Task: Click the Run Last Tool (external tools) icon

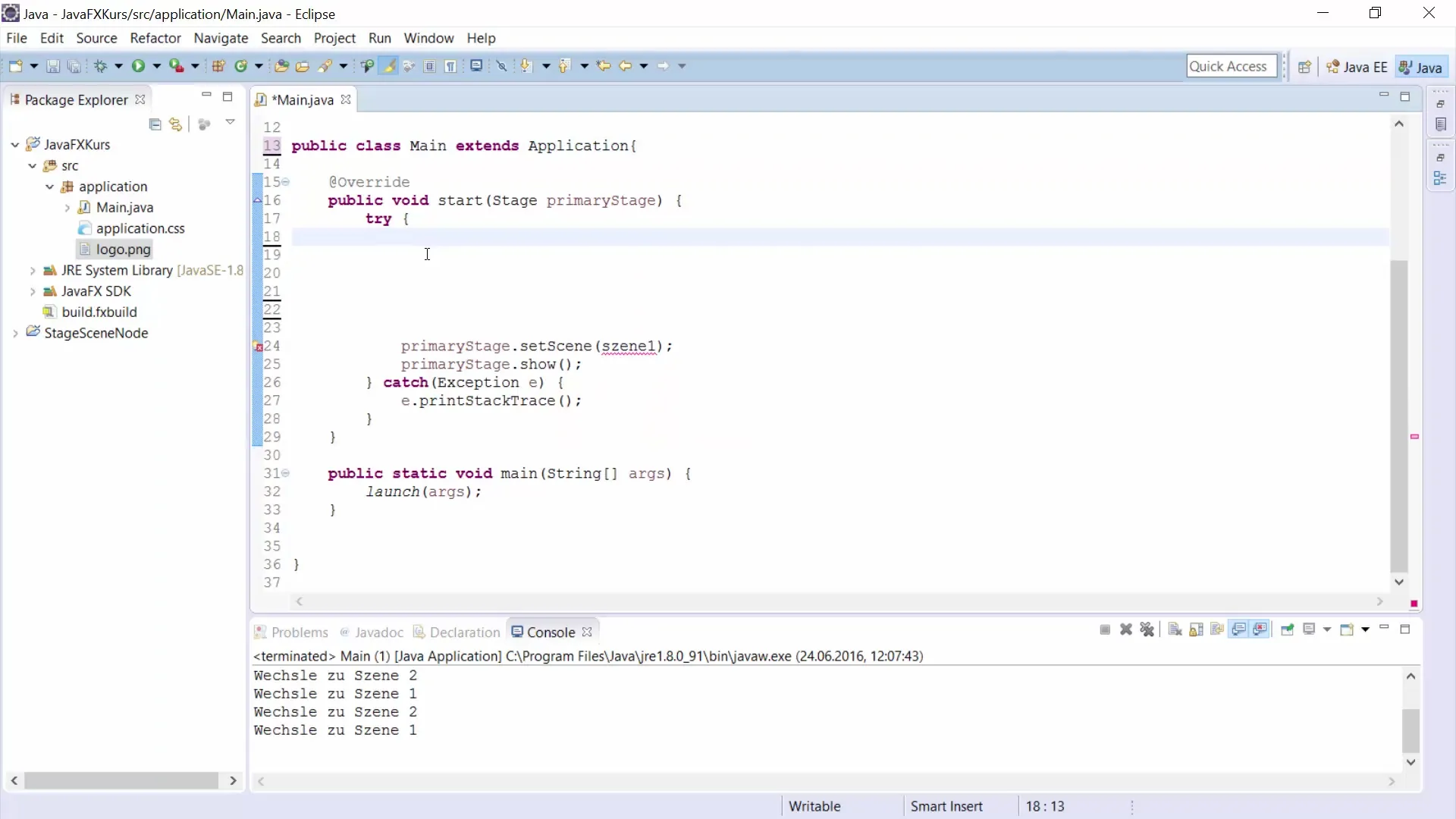Action: pyautogui.click(x=176, y=66)
